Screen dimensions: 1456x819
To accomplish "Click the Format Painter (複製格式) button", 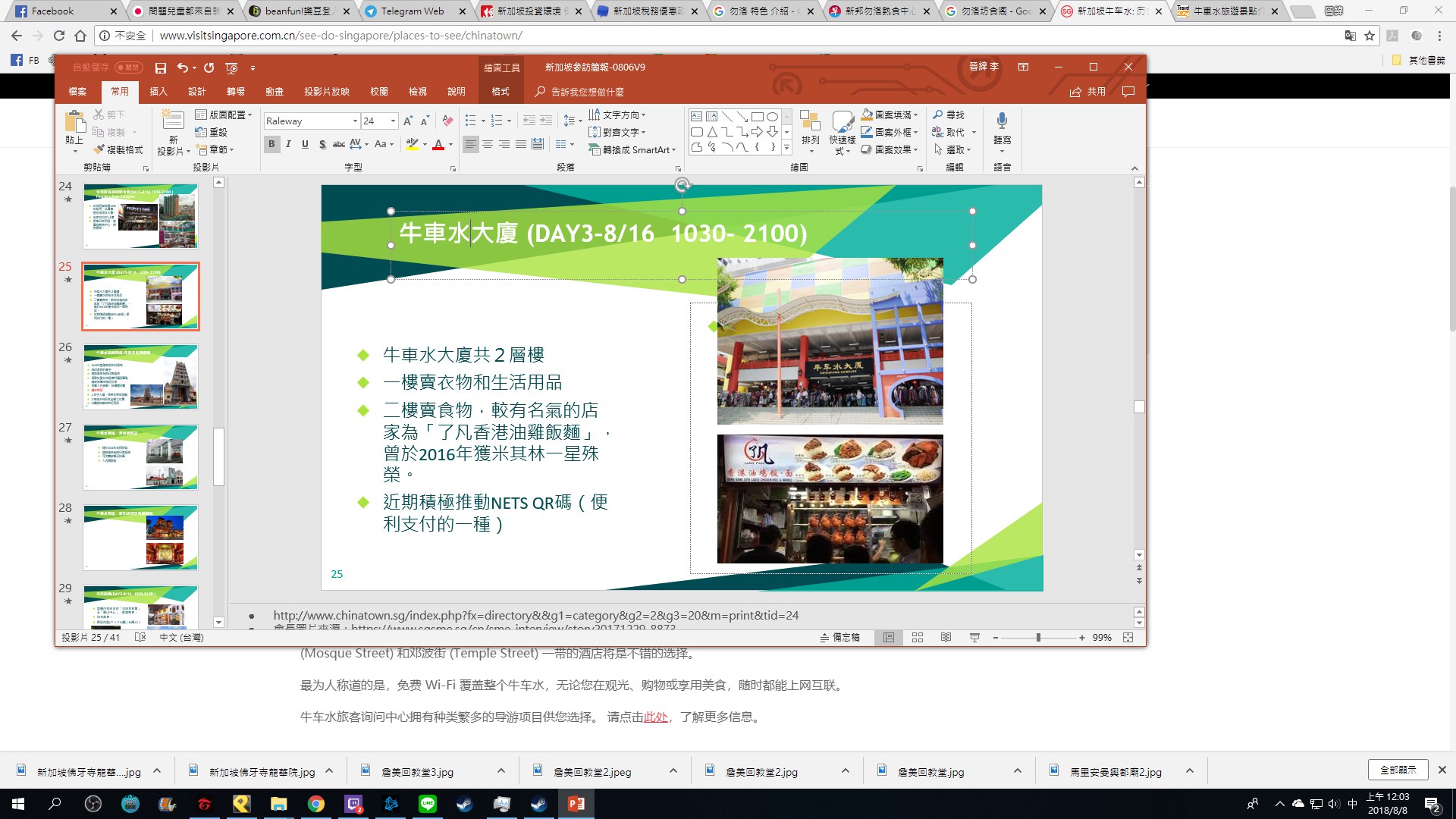I will point(118,149).
